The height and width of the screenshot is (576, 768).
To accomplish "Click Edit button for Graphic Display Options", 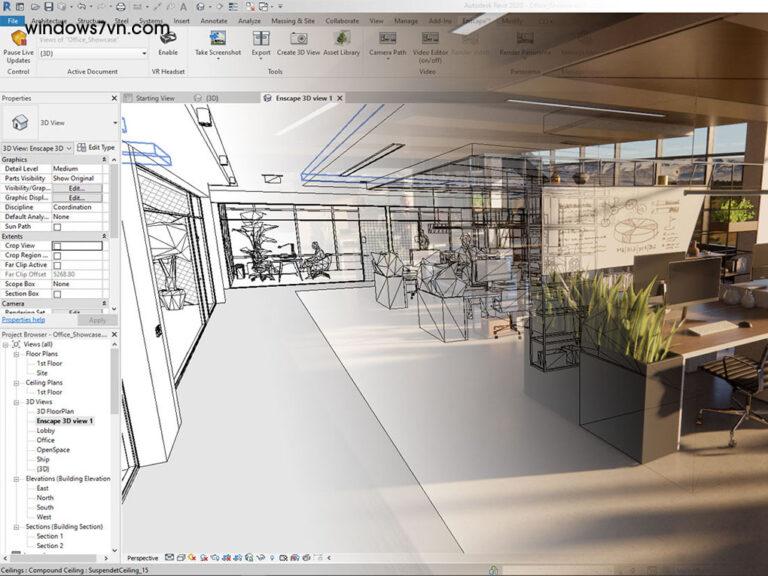I will click(77, 198).
